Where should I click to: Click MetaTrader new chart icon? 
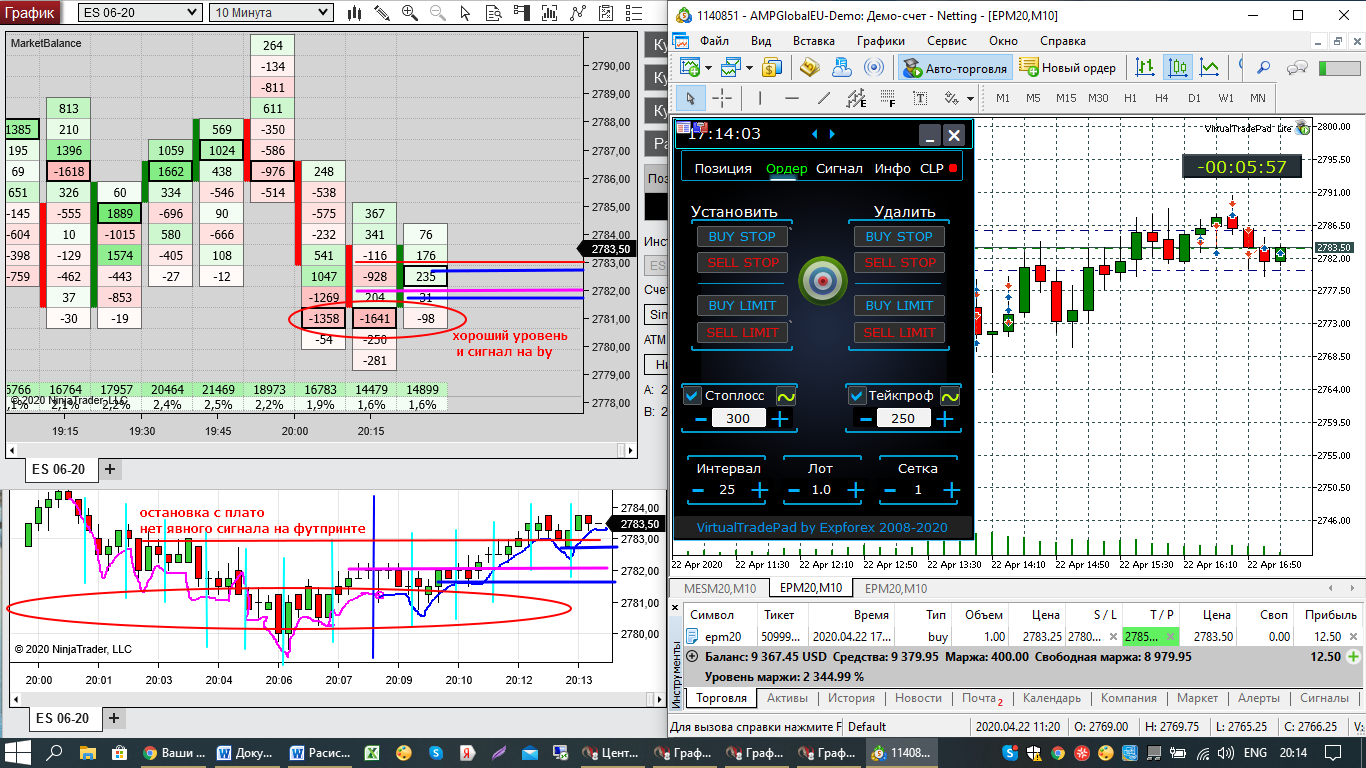tap(690, 68)
